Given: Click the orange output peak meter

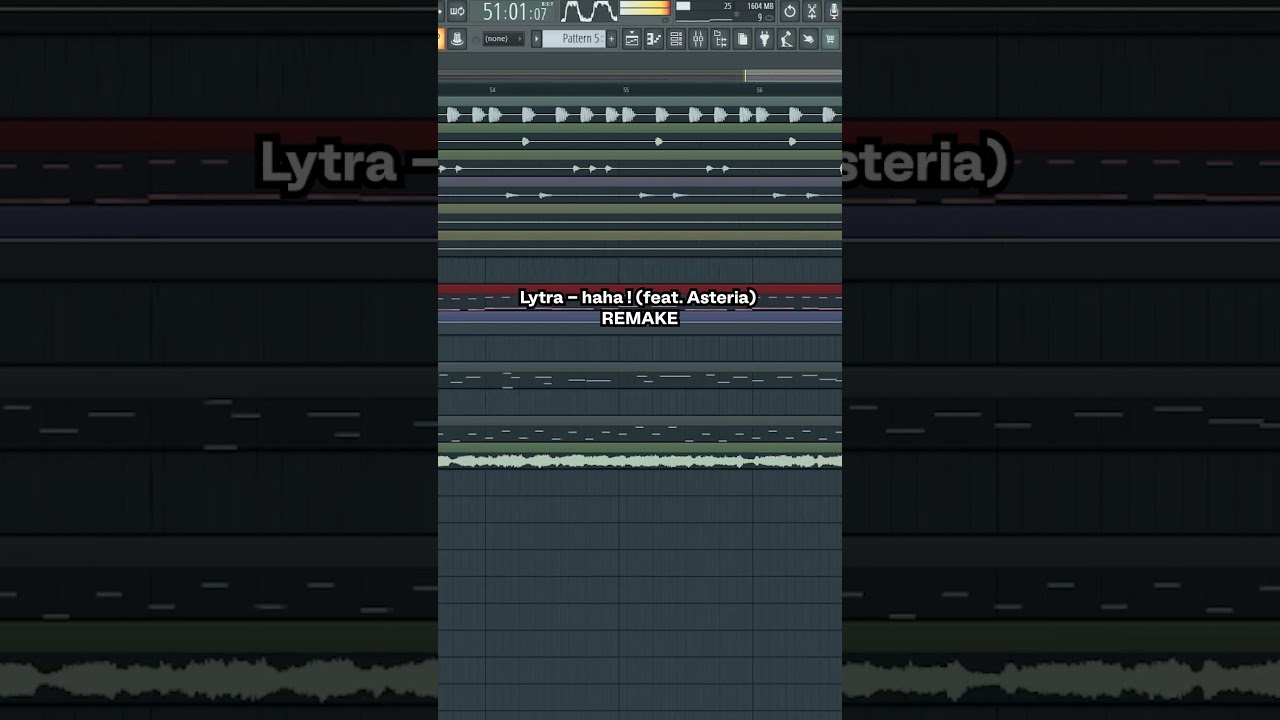Looking at the screenshot, I should 645,9.
